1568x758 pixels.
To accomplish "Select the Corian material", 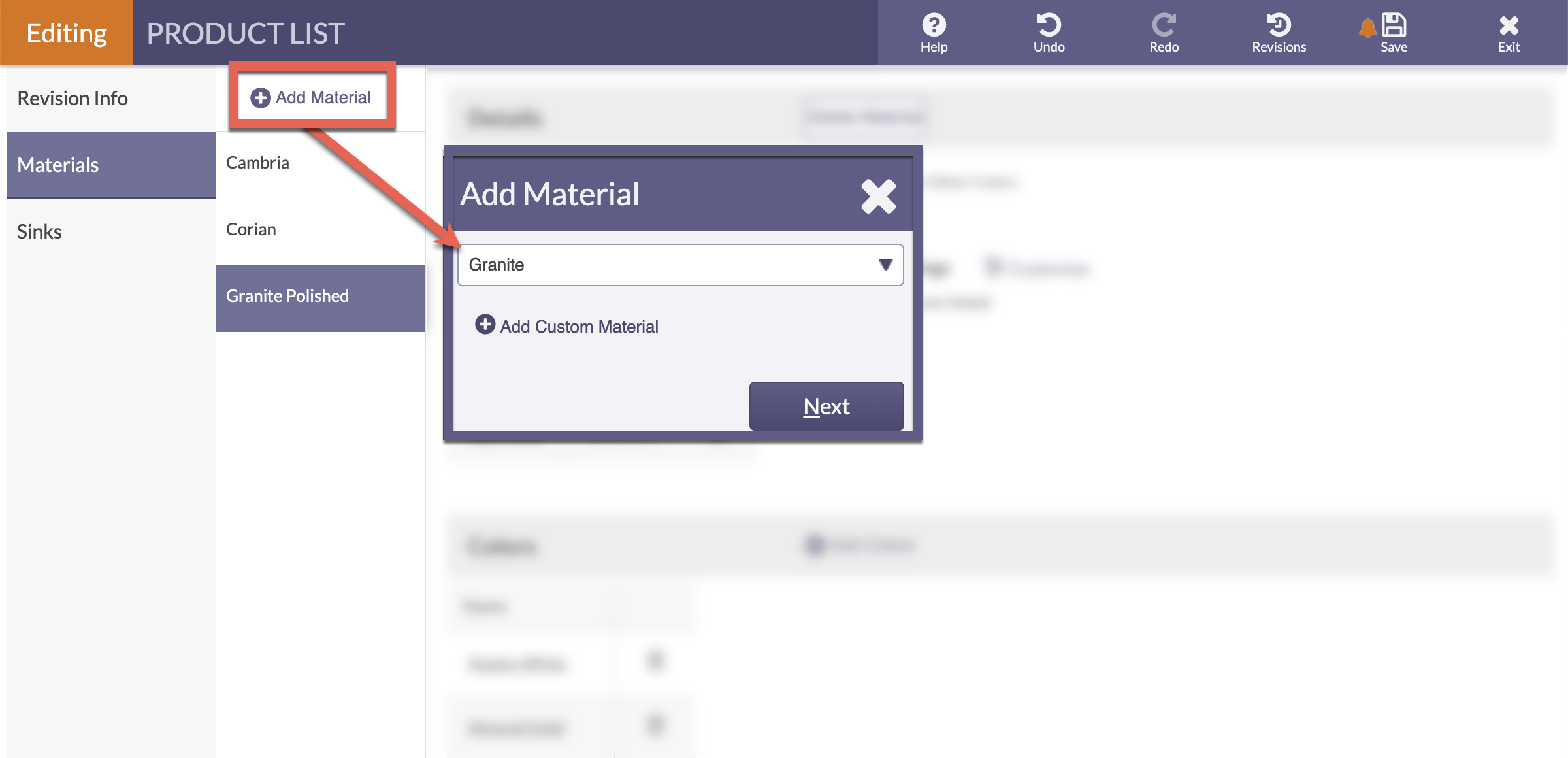I will coord(251,229).
